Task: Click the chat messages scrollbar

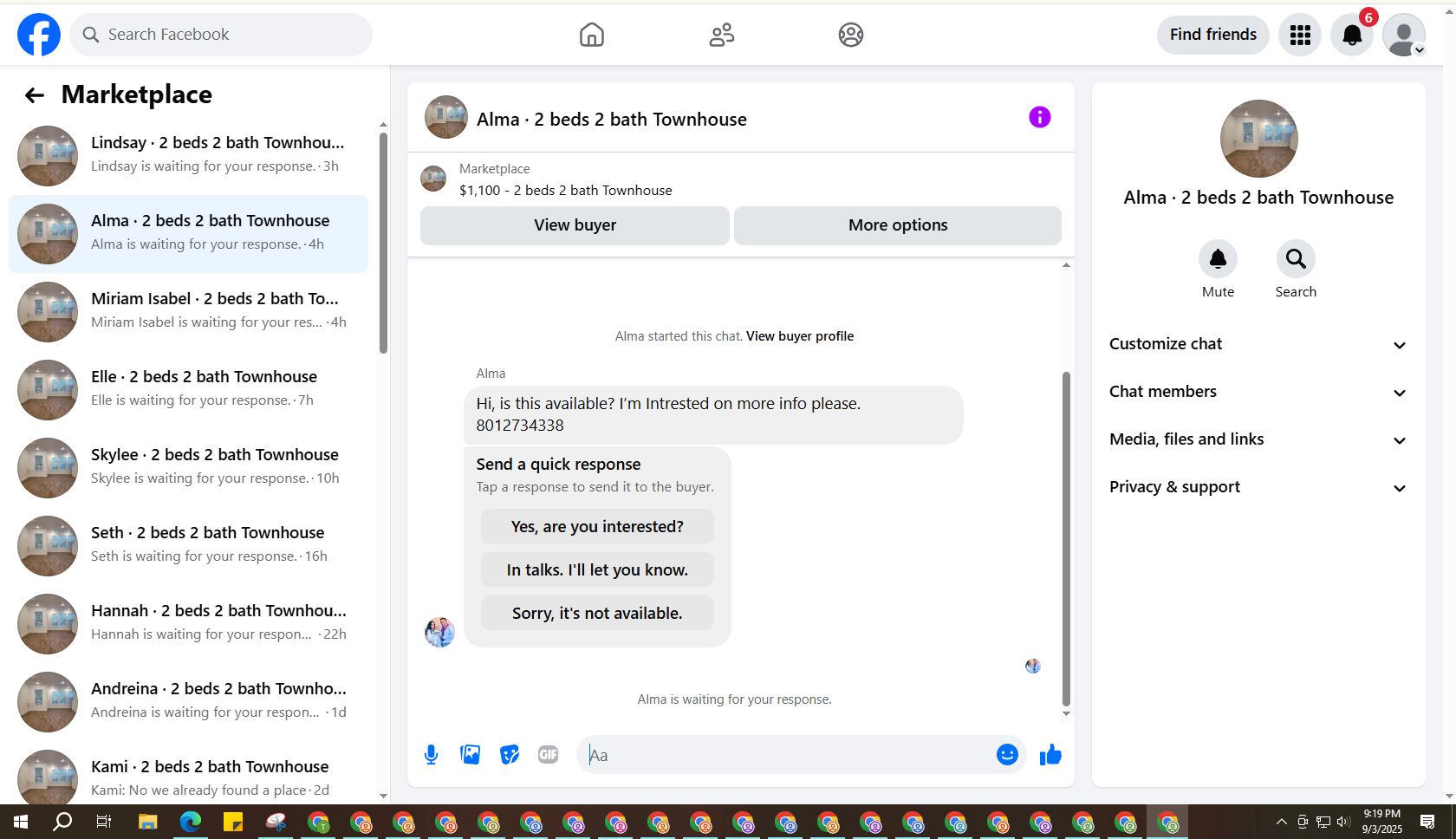Action: coord(1066,539)
